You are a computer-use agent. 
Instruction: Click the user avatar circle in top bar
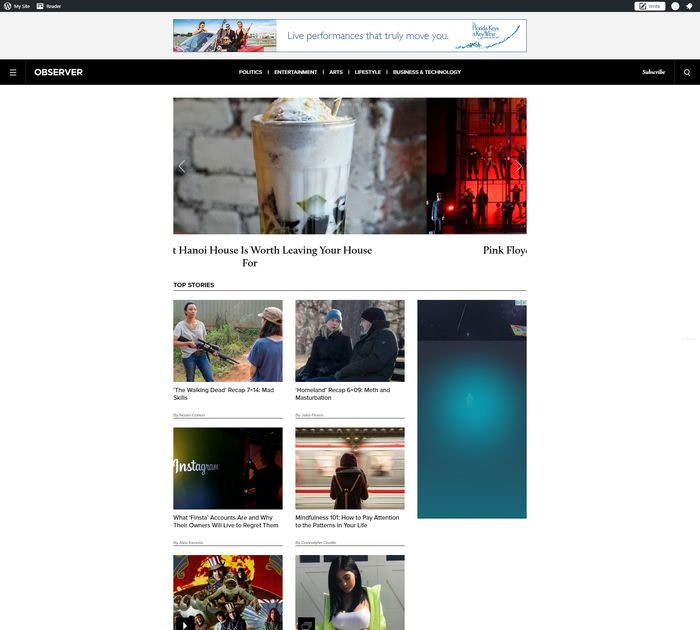[x=675, y=6]
